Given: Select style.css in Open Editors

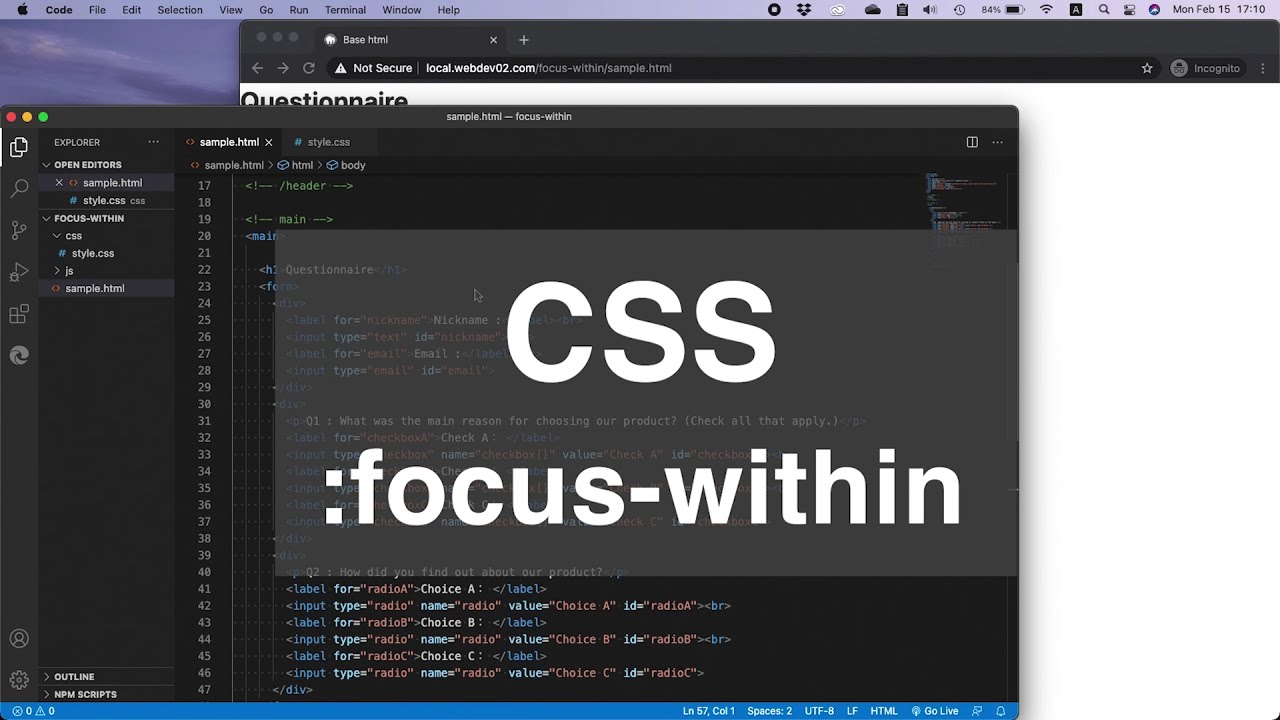Looking at the screenshot, I should 104,200.
